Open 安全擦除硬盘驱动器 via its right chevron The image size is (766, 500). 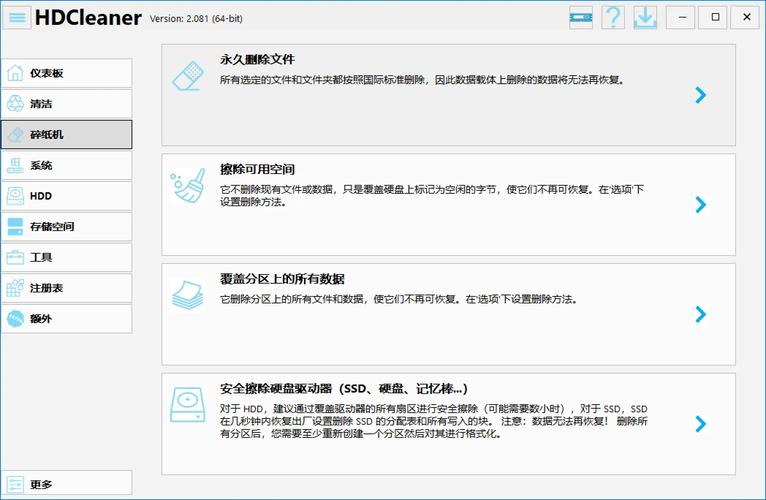(701, 424)
